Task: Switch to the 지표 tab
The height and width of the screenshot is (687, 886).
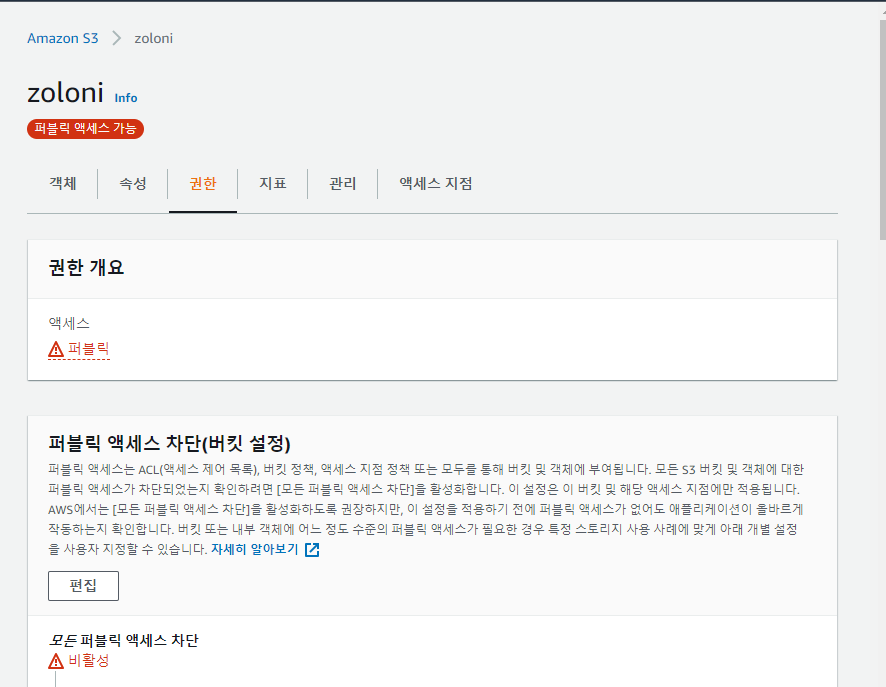Action: pyautogui.click(x=273, y=184)
